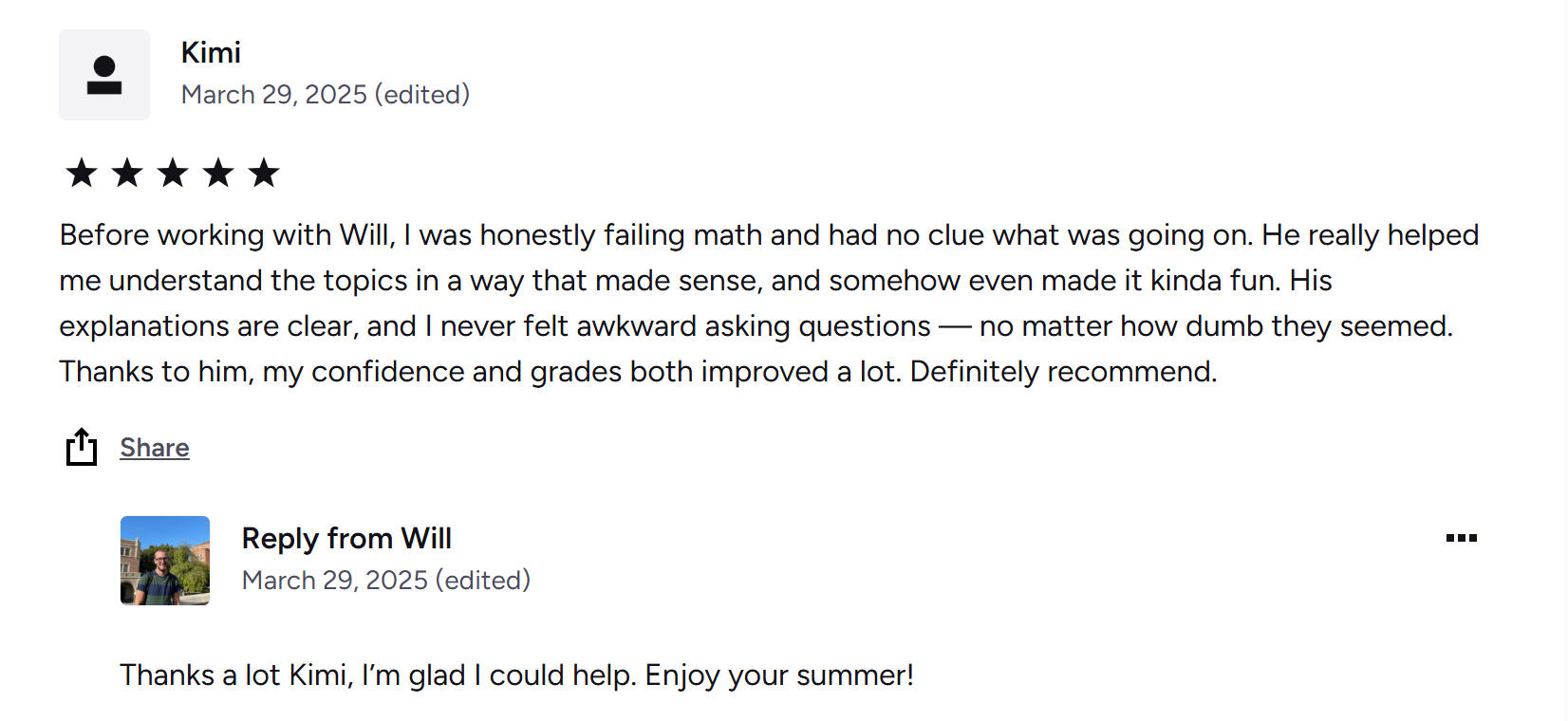Open the three-dot more options menu

point(1461,538)
